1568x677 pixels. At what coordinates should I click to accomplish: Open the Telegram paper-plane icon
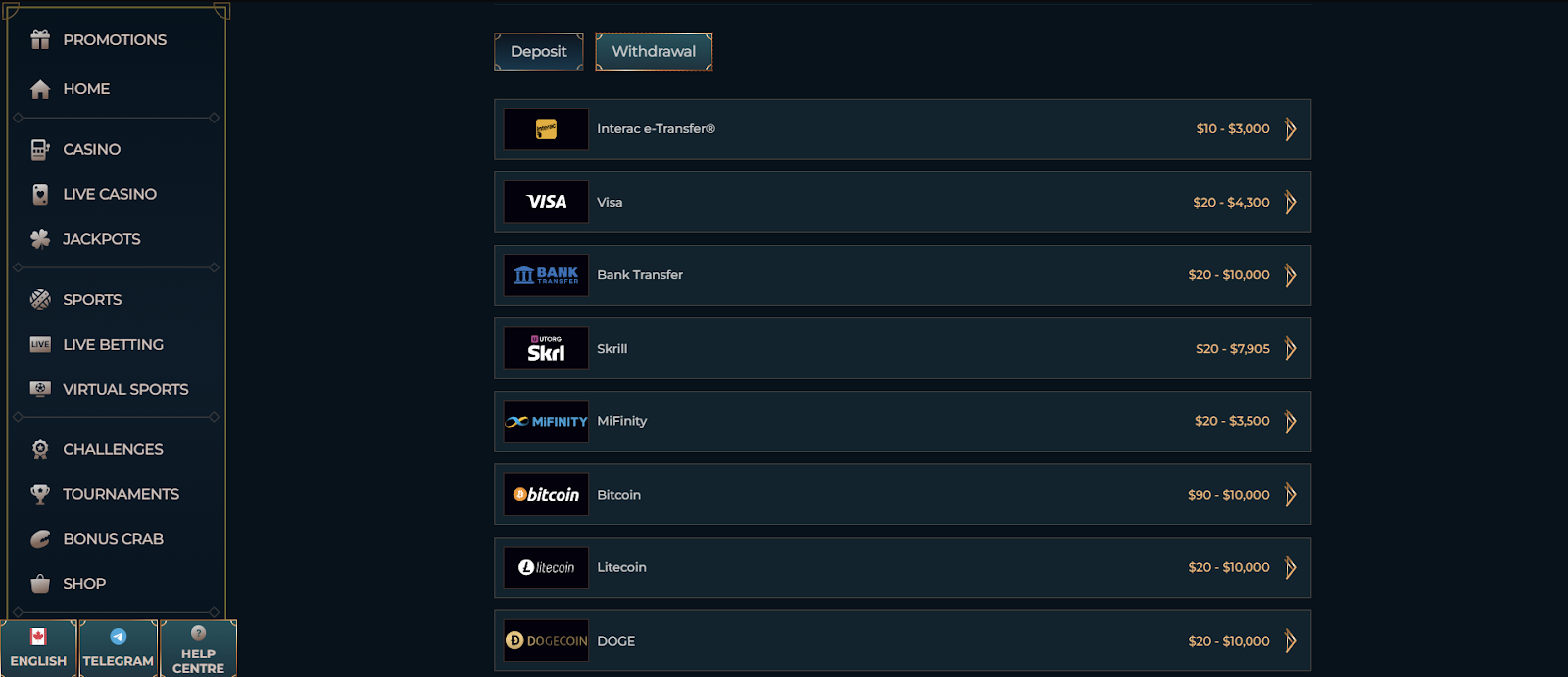pos(119,636)
